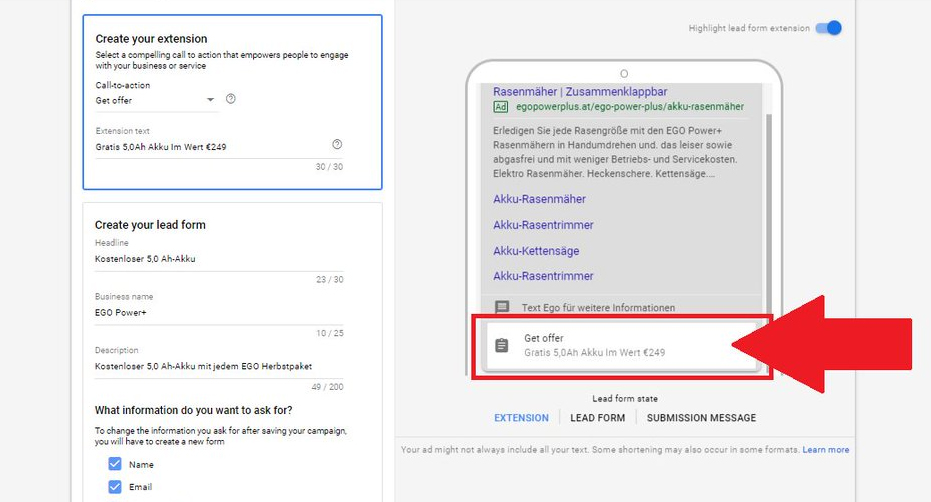Screen dimensions: 931x502
Task: Click the Highlight lead form extension label
Action: coord(749,28)
